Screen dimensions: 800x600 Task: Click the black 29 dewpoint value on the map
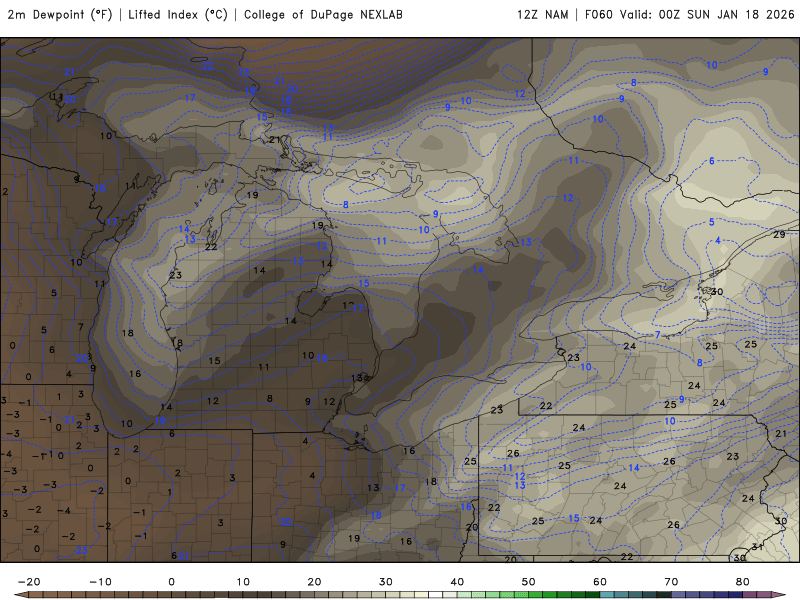(779, 235)
